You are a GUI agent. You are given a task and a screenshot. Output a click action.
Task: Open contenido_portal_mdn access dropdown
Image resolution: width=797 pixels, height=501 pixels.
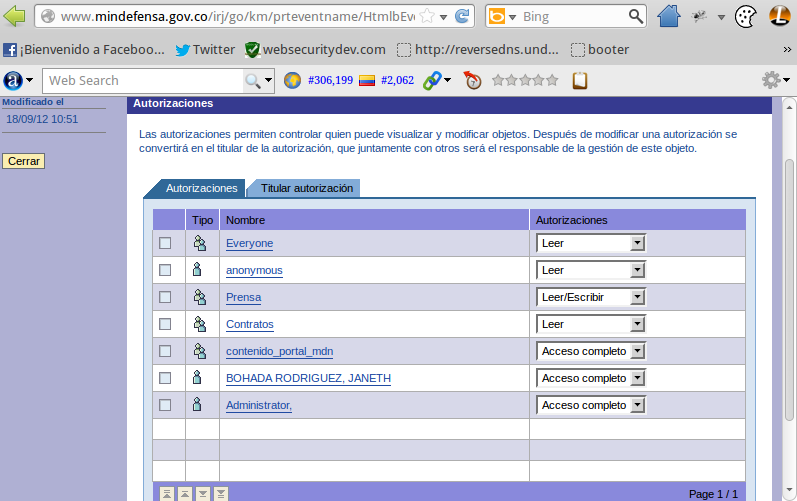pyautogui.click(x=591, y=351)
